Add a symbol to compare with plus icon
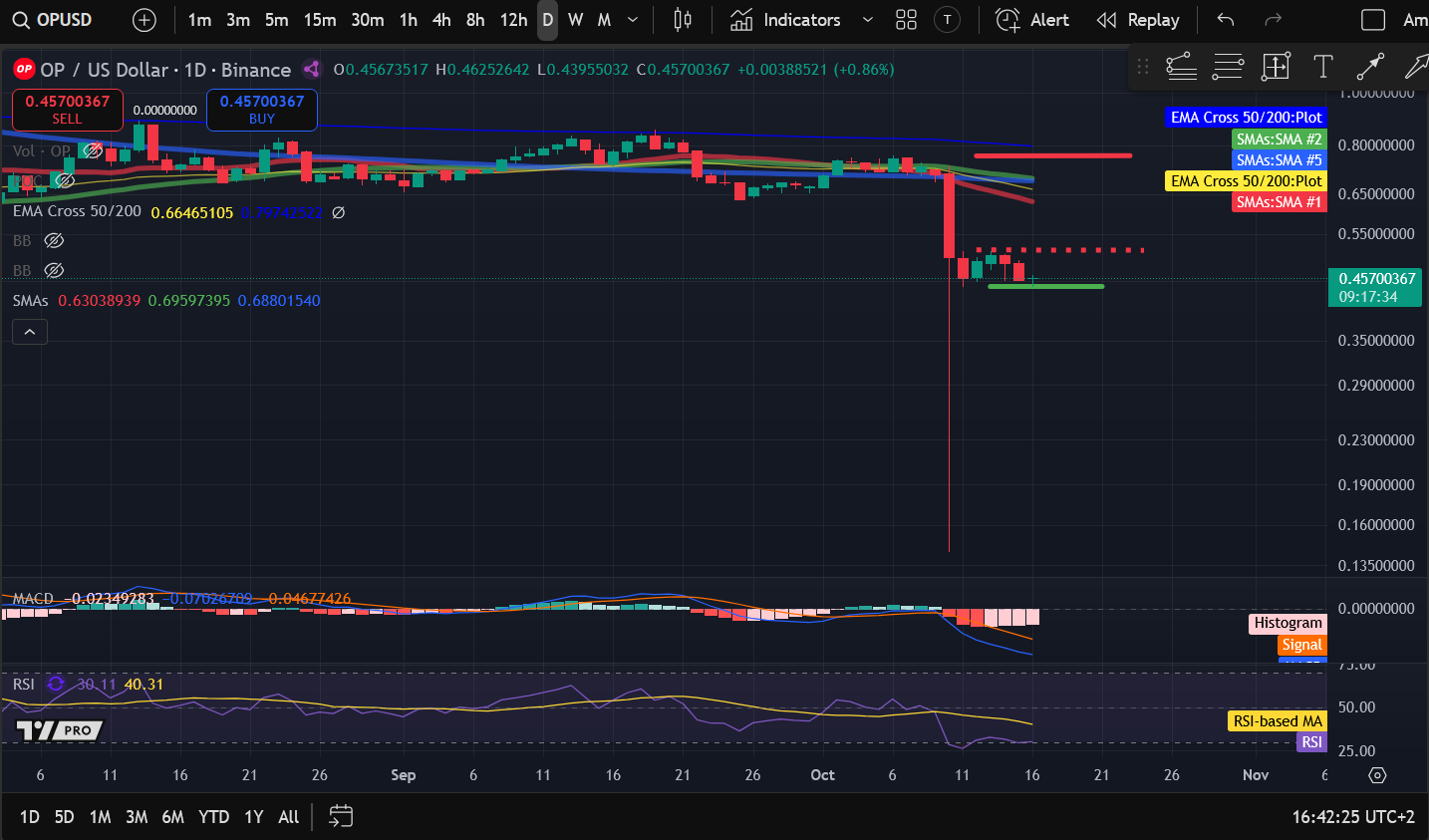 (x=144, y=20)
